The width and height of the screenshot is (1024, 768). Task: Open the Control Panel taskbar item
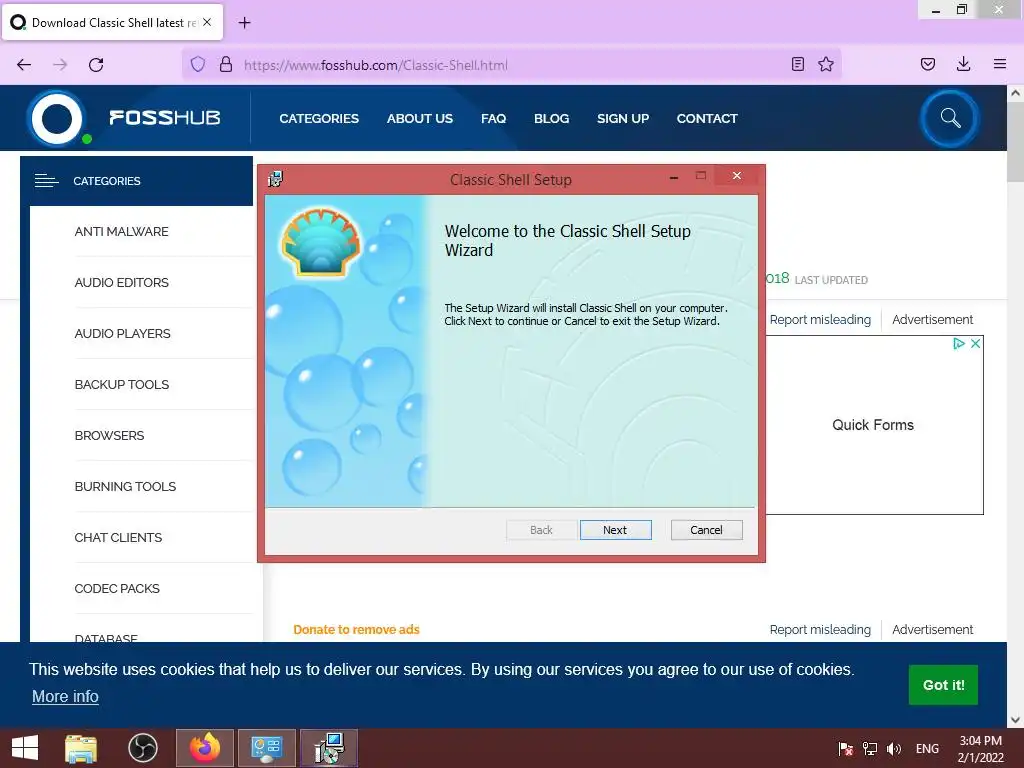(x=266, y=748)
